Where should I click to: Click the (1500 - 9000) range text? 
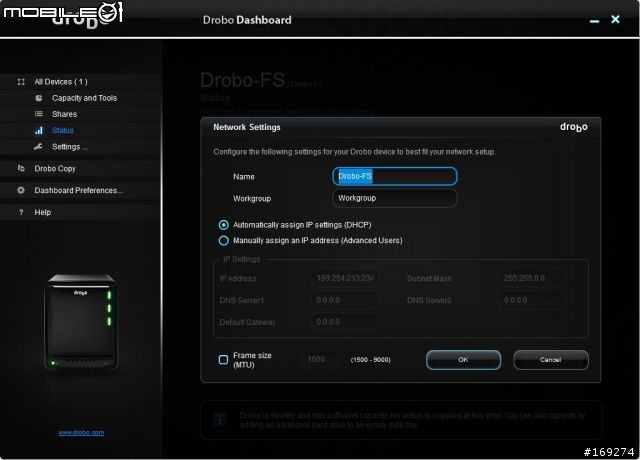(x=371, y=360)
